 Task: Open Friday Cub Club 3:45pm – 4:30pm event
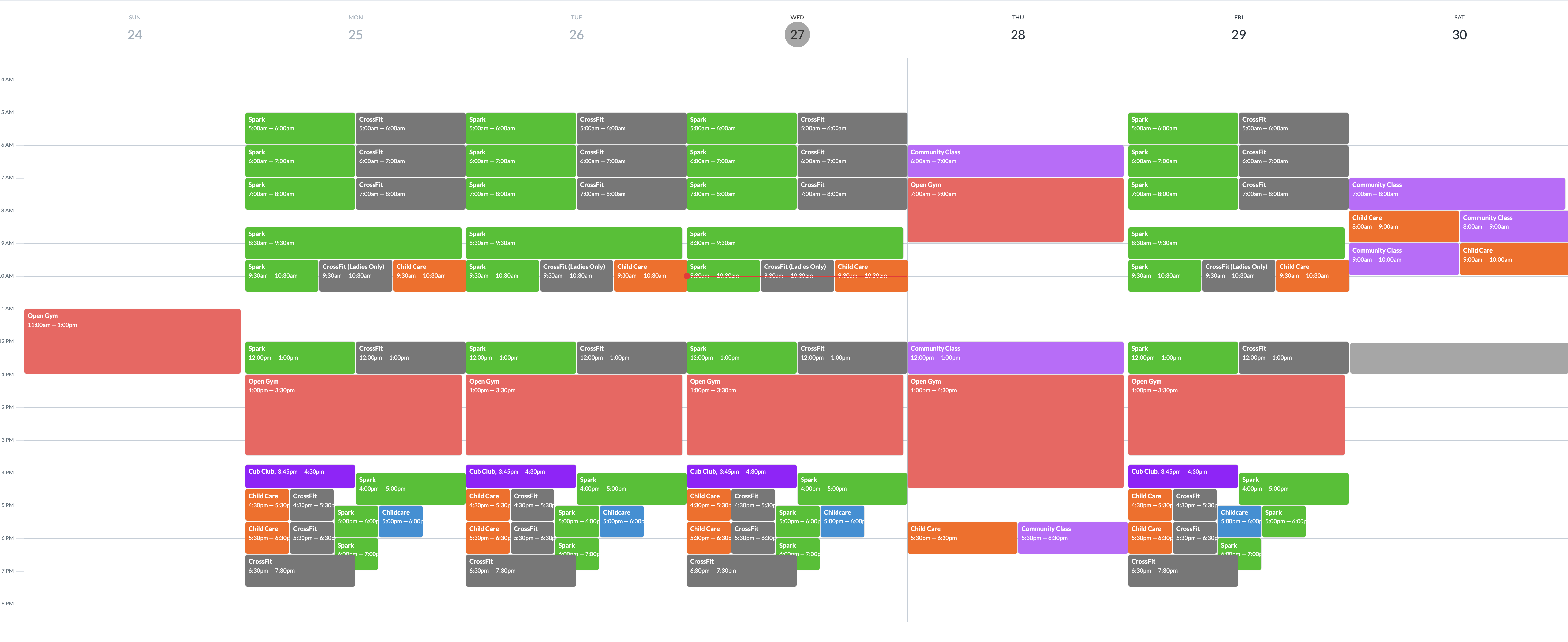(x=1183, y=477)
